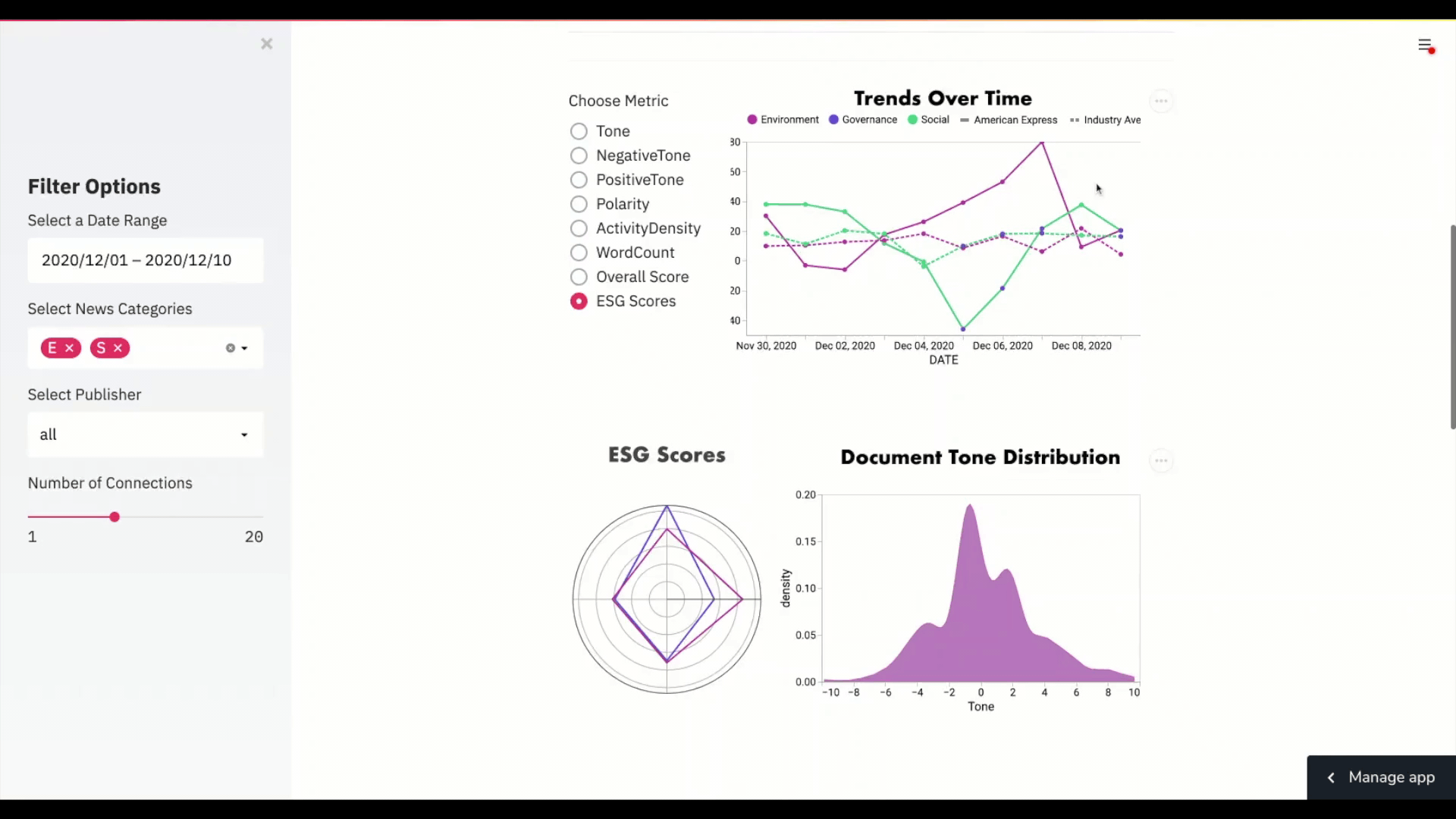This screenshot has width=1456, height=819.
Task: Expand the Select Publisher dropdown
Action: click(x=243, y=434)
